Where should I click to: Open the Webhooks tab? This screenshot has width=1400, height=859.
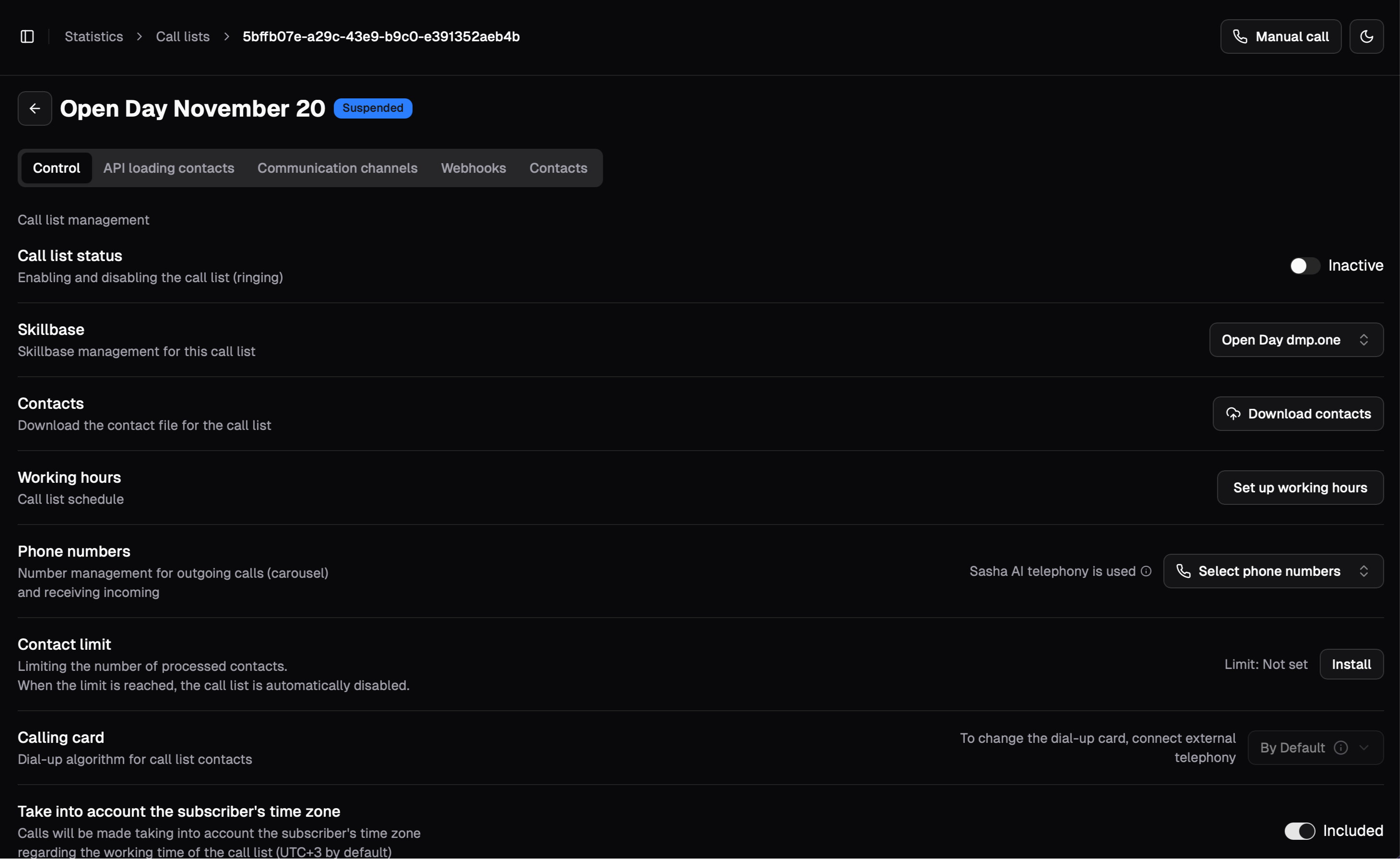[473, 168]
